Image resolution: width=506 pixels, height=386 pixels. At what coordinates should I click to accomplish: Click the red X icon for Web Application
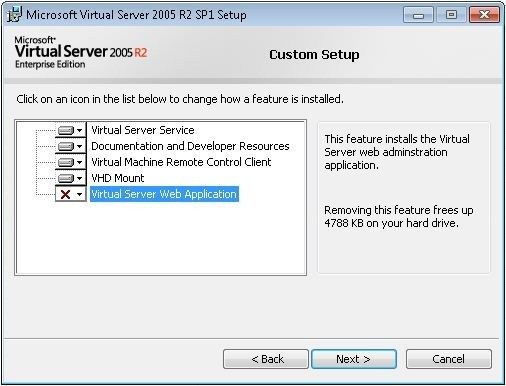(66, 194)
